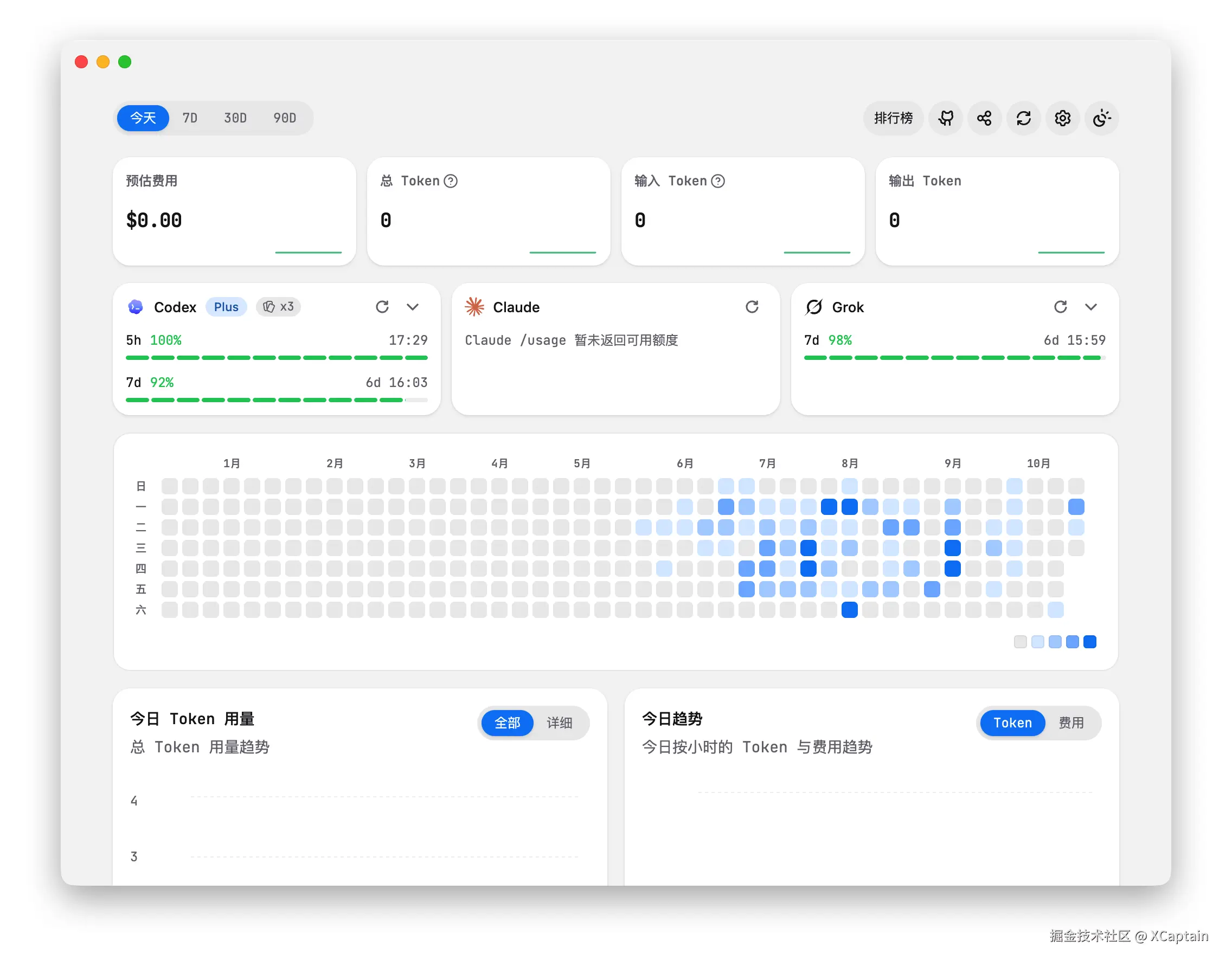Click the gray legend swatch
Screen dimensions: 1232x967
(1019, 641)
